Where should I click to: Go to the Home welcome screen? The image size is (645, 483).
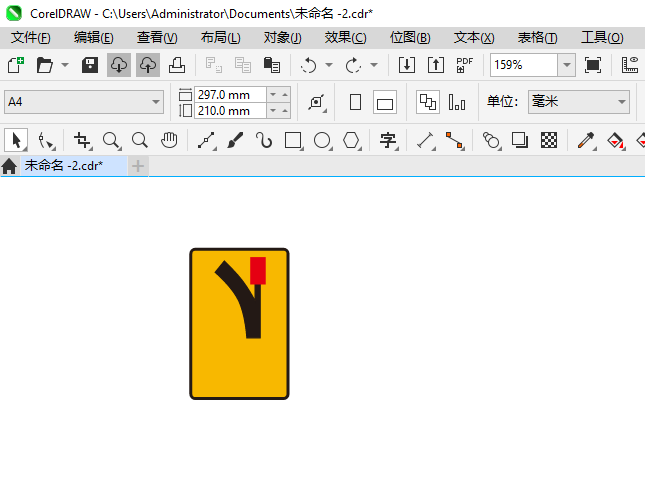click(9, 166)
